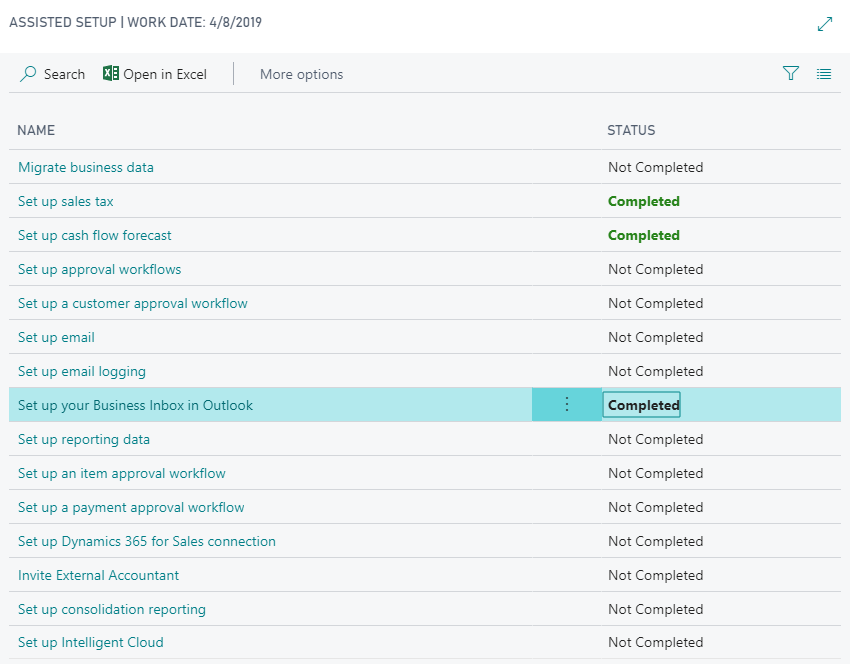Screen dimensions: 850x664
Task: Open the filter funnel icon
Action: pos(790,73)
